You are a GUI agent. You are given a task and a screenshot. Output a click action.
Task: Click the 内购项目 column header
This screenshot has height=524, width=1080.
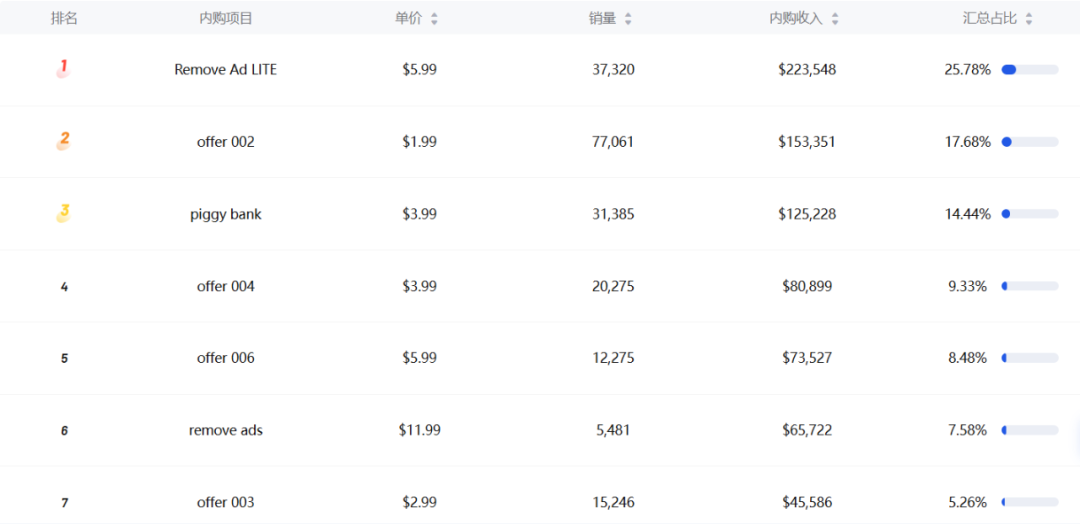coord(226,18)
